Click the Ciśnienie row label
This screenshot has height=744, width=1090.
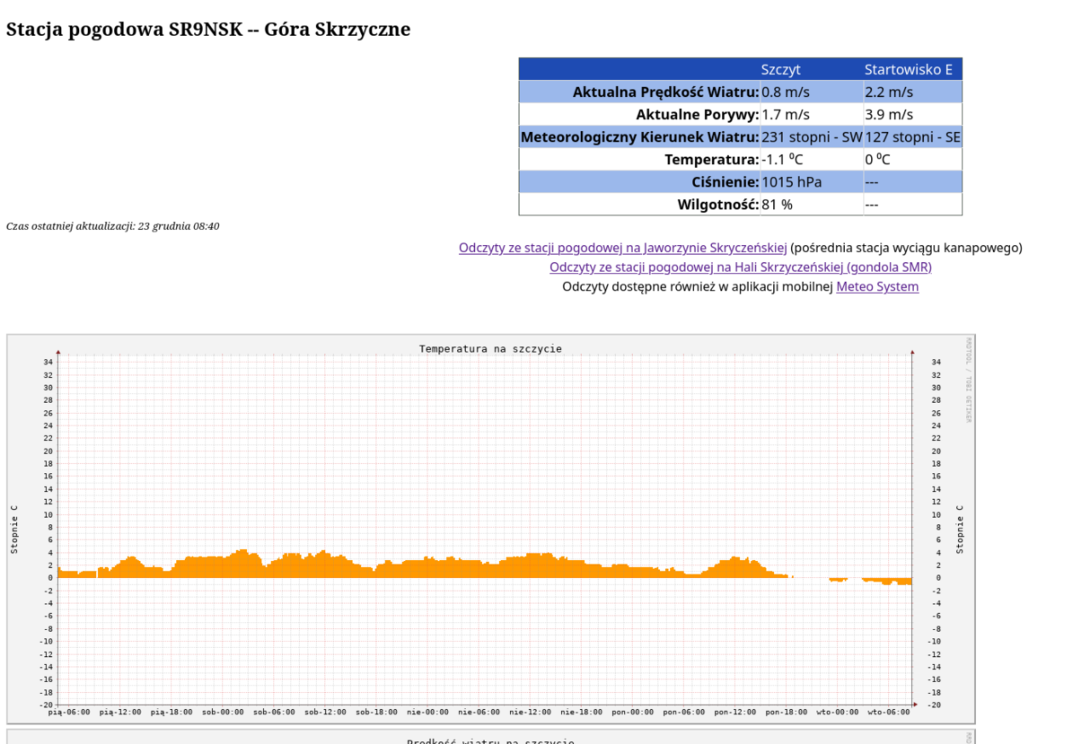pos(725,182)
